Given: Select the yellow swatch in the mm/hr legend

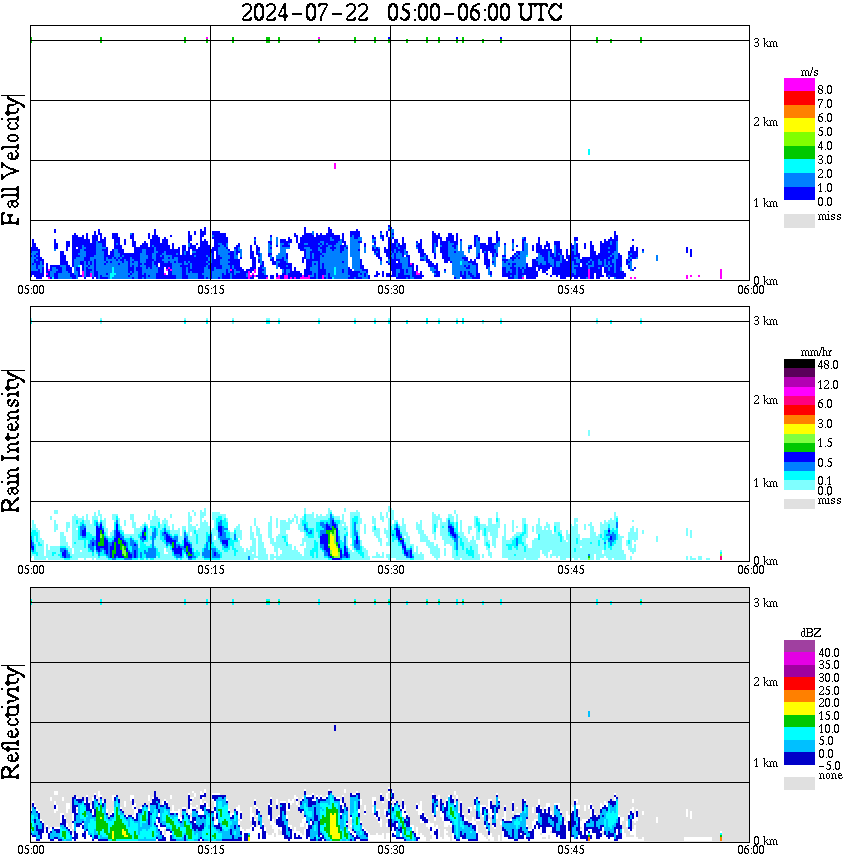Looking at the screenshot, I should point(799,429).
